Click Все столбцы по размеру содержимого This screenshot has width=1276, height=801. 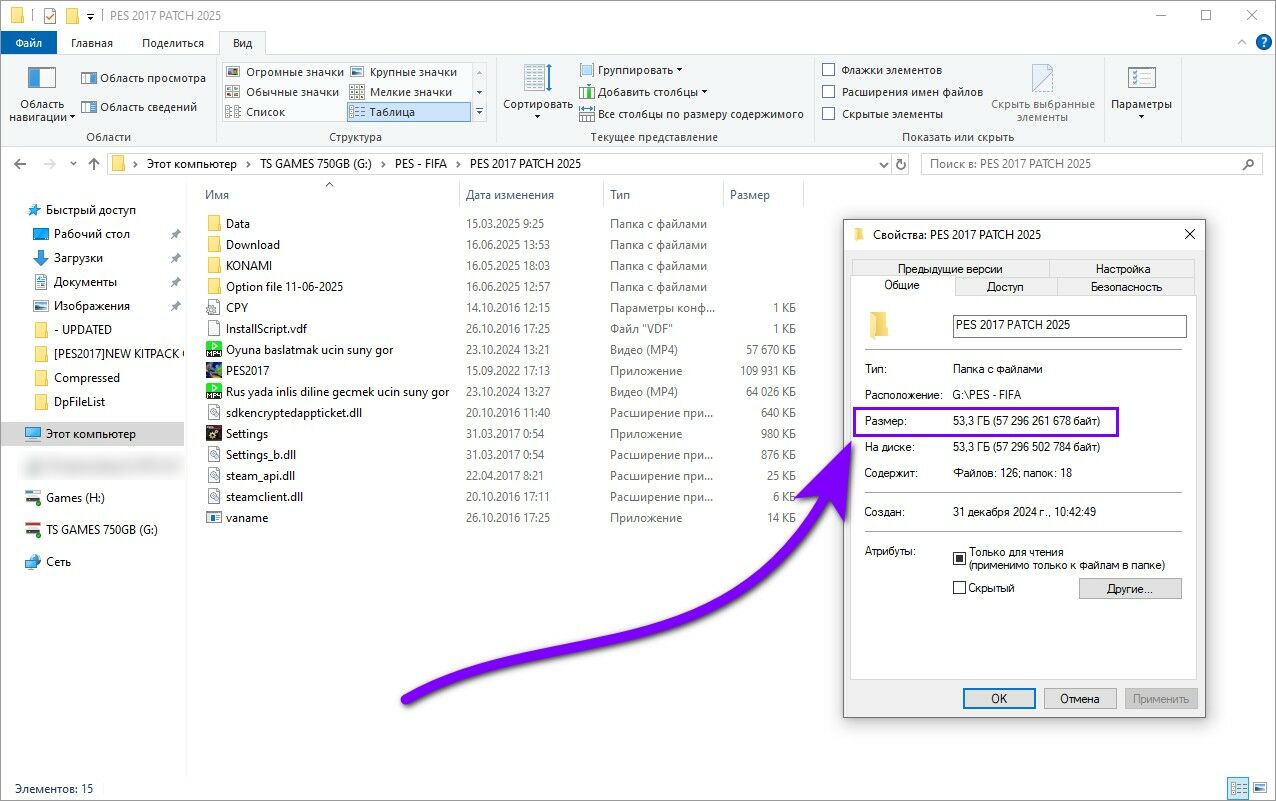pyautogui.click(x=692, y=114)
